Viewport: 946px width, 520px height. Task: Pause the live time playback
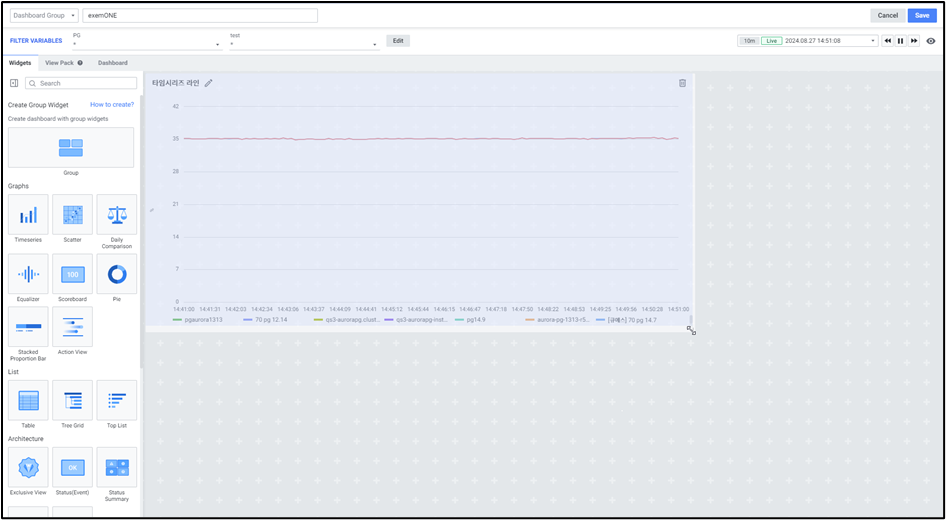[x=900, y=41]
